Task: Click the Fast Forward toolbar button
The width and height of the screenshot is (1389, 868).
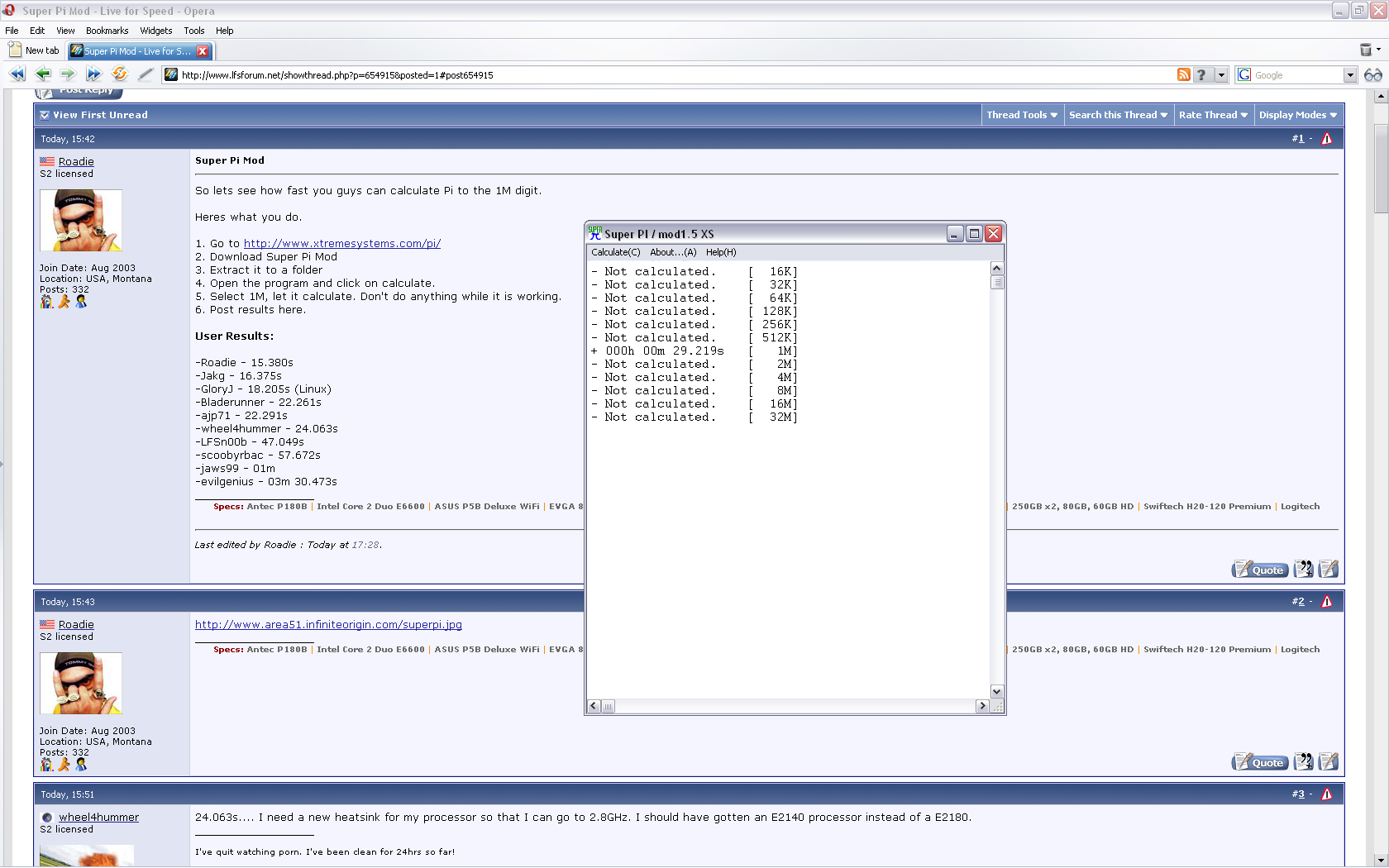Action: point(93,74)
